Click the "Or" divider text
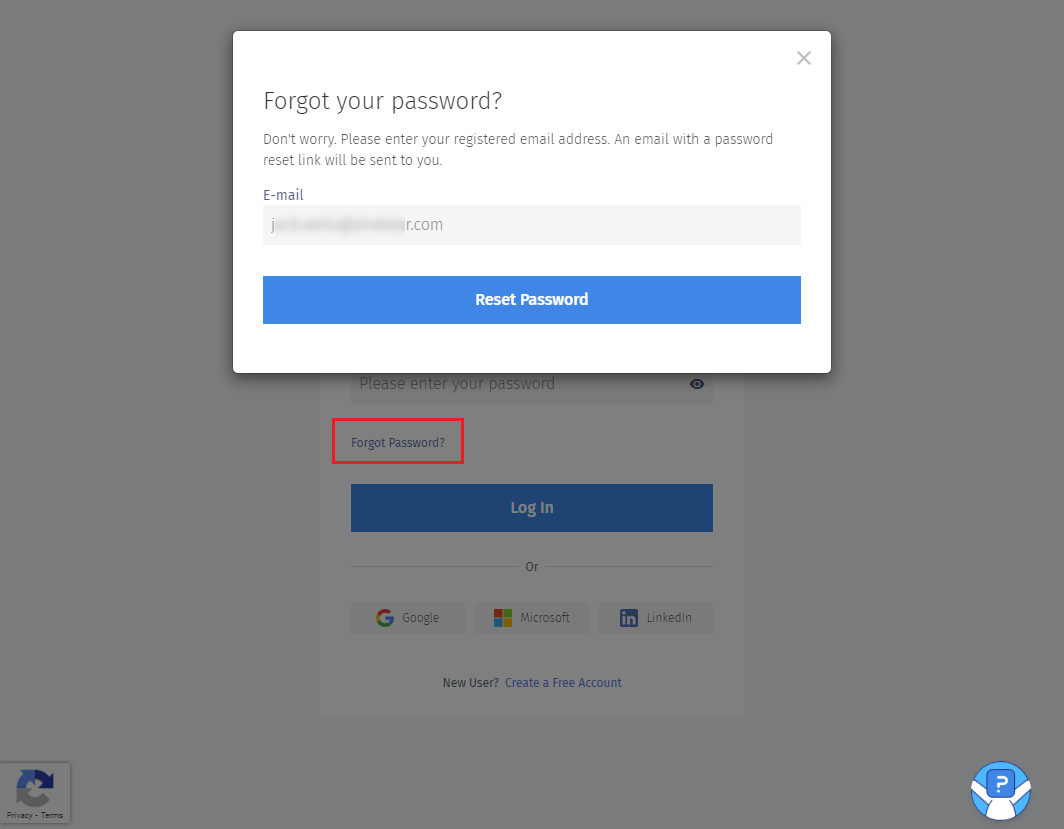The width and height of the screenshot is (1064, 829). pyautogui.click(x=531, y=567)
